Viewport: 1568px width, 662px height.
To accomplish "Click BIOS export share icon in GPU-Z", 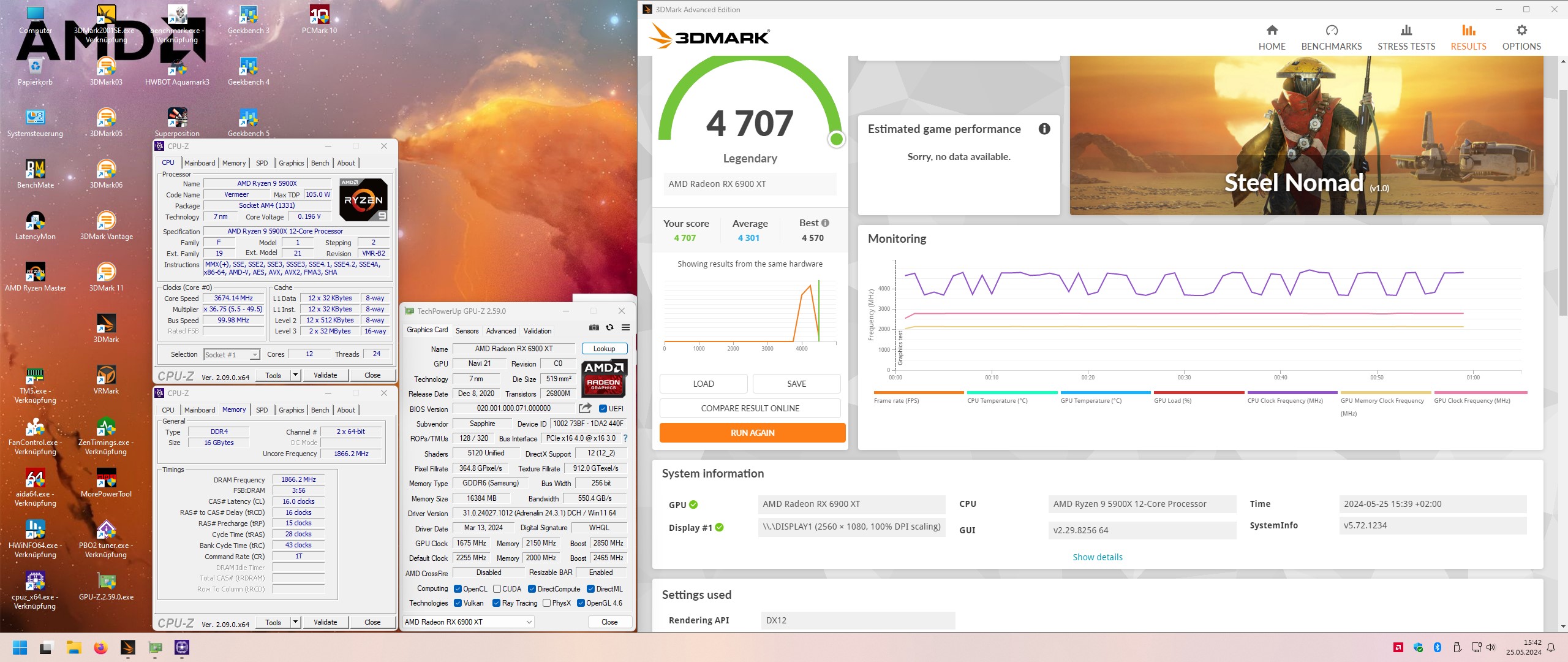I will pyautogui.click(x=585, y=408).
